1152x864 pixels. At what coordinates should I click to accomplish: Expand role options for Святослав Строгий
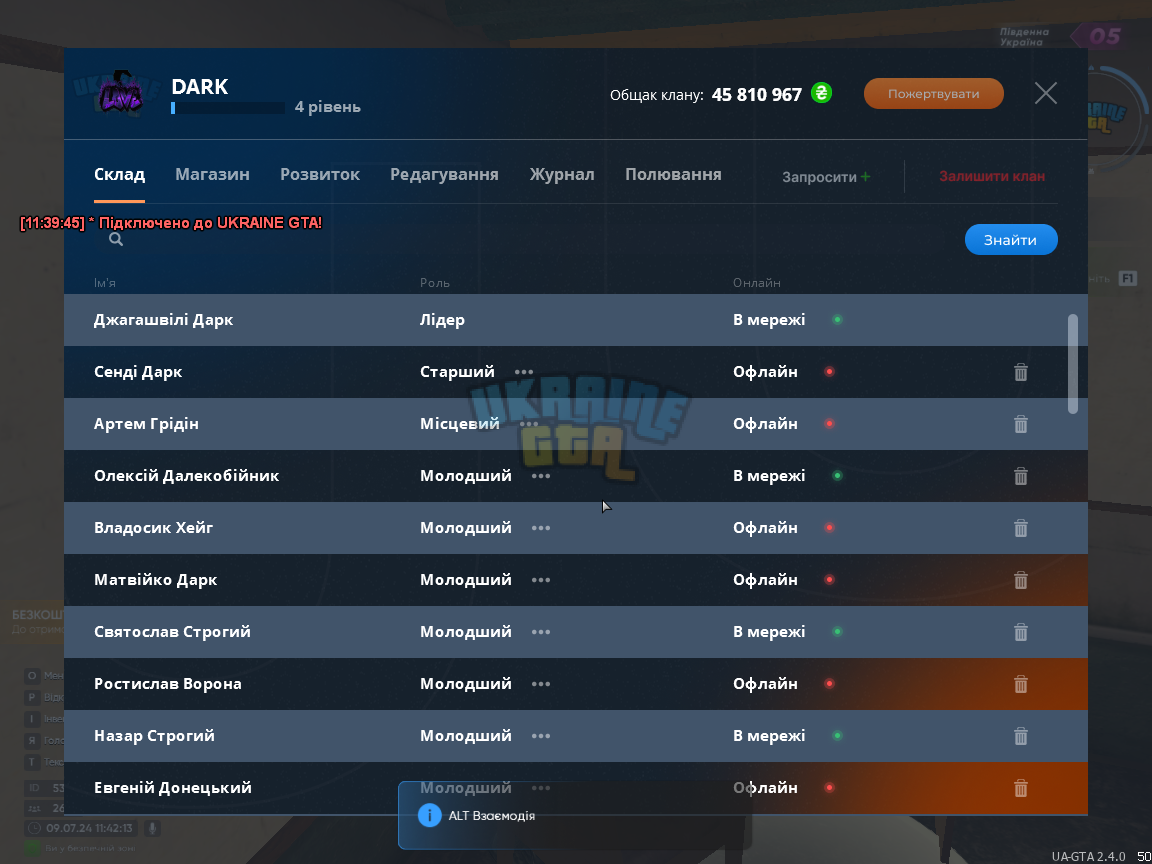[541, 632]
